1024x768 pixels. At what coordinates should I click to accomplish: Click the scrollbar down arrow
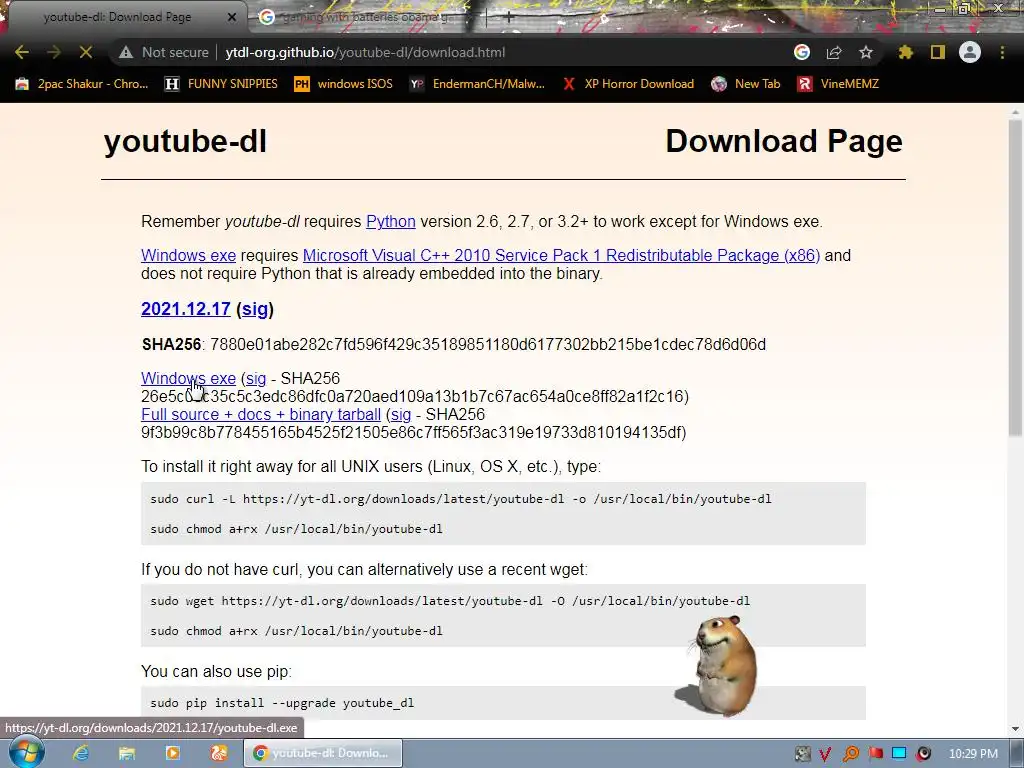point(1016,729)
